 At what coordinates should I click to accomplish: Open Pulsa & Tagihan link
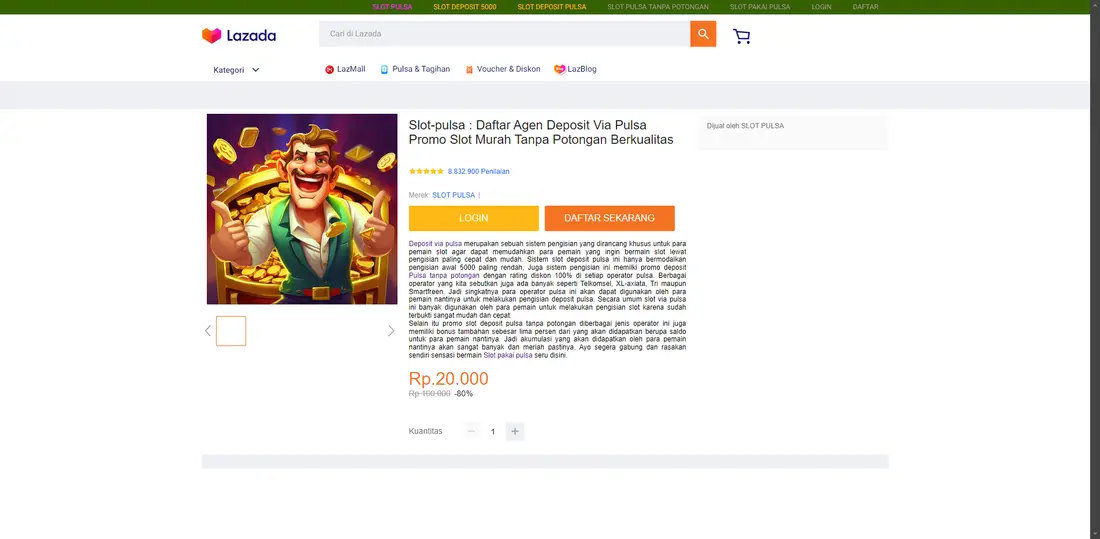pyautogui.click(x=421, y=69)
